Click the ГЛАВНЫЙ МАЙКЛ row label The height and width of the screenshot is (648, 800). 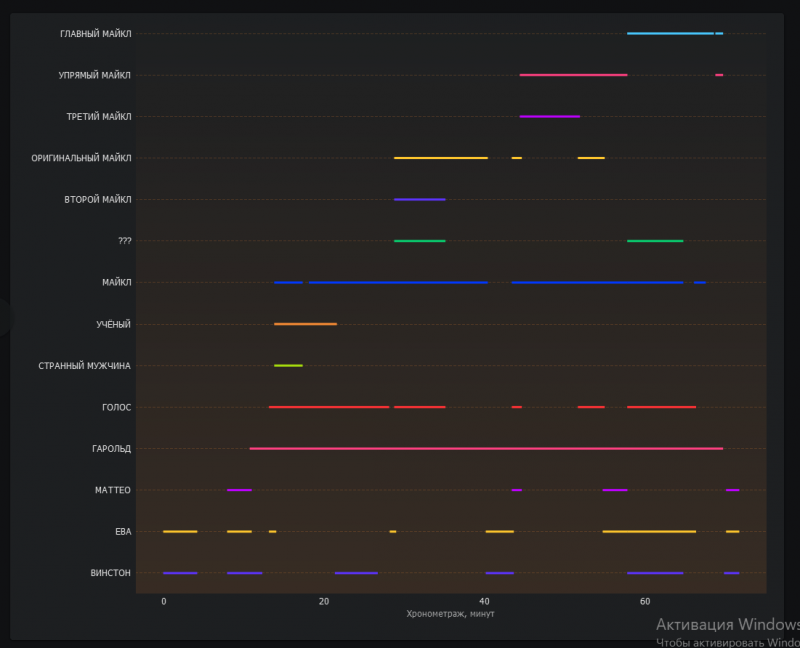point(95,34)
